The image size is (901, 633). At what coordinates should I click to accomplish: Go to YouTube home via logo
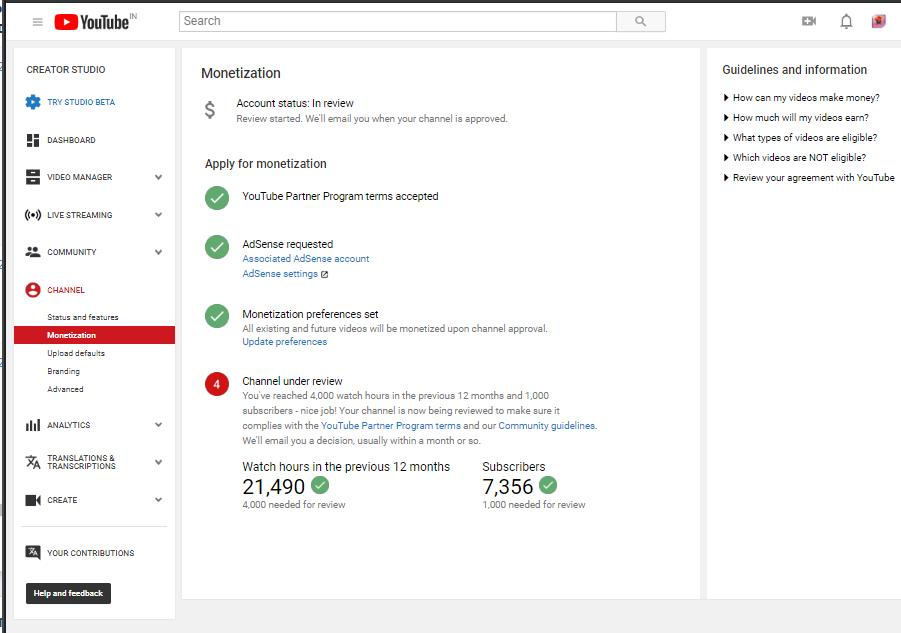coord(92,22)
